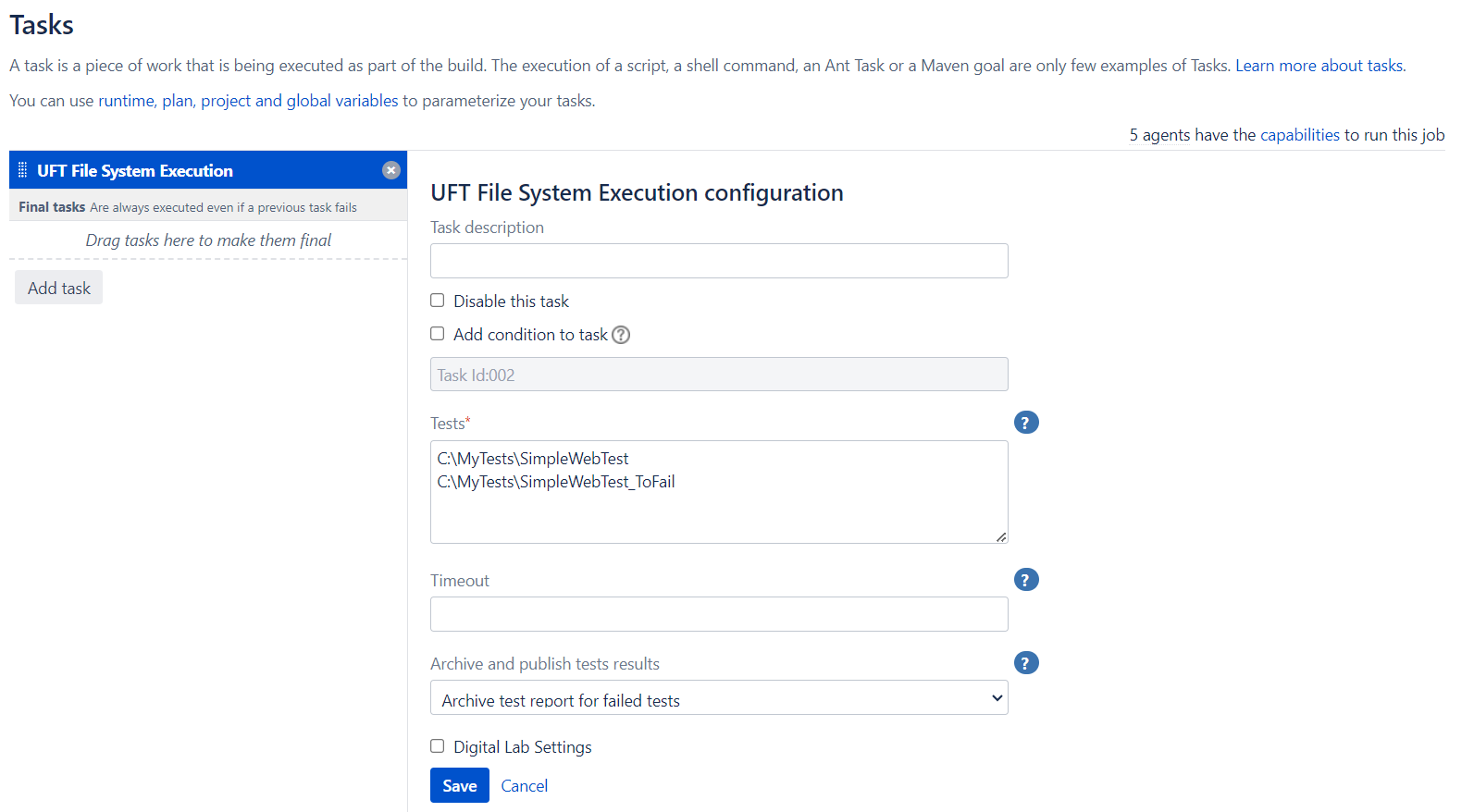
Task: Tick the Add condition to task checkbox
Action: [x=438, y=334]
